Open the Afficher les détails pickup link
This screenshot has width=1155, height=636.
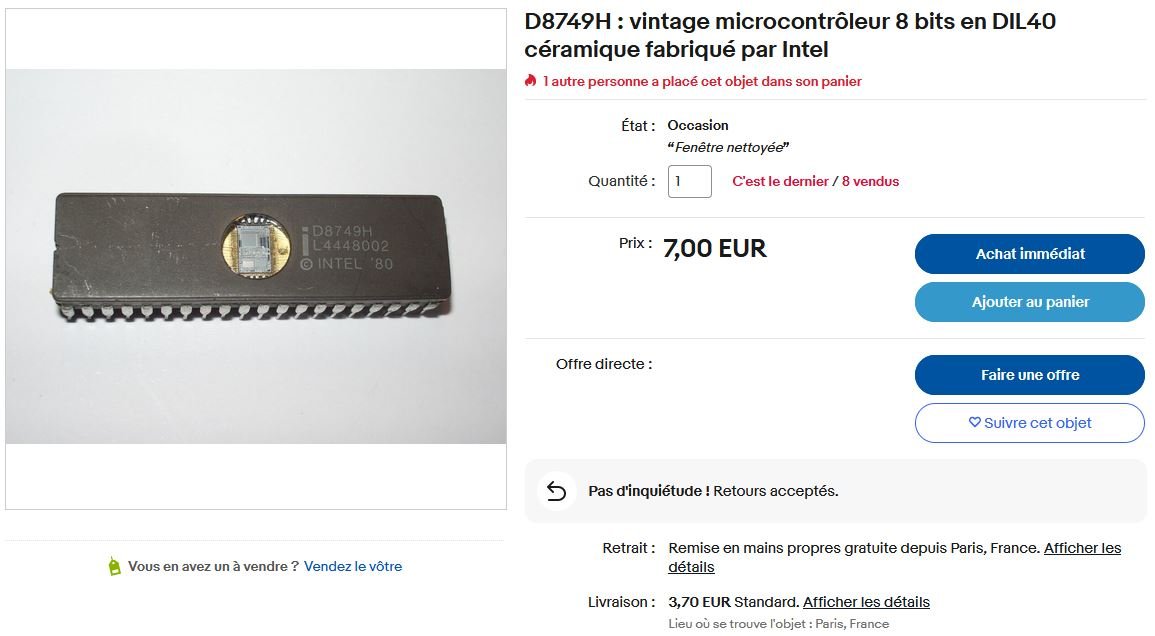click(894, 557)
